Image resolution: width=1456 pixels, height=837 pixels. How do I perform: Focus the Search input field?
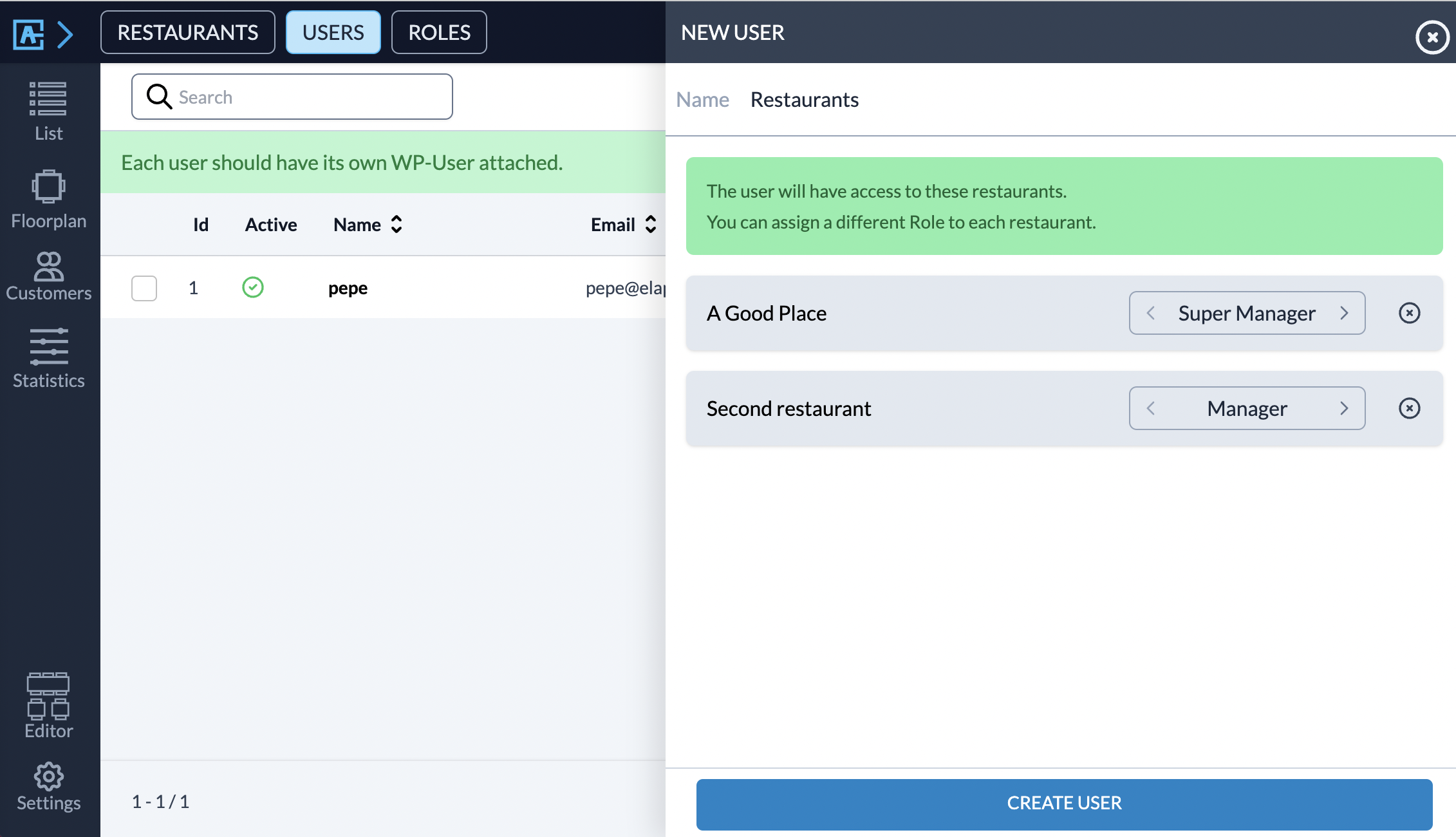pos(303,97)
